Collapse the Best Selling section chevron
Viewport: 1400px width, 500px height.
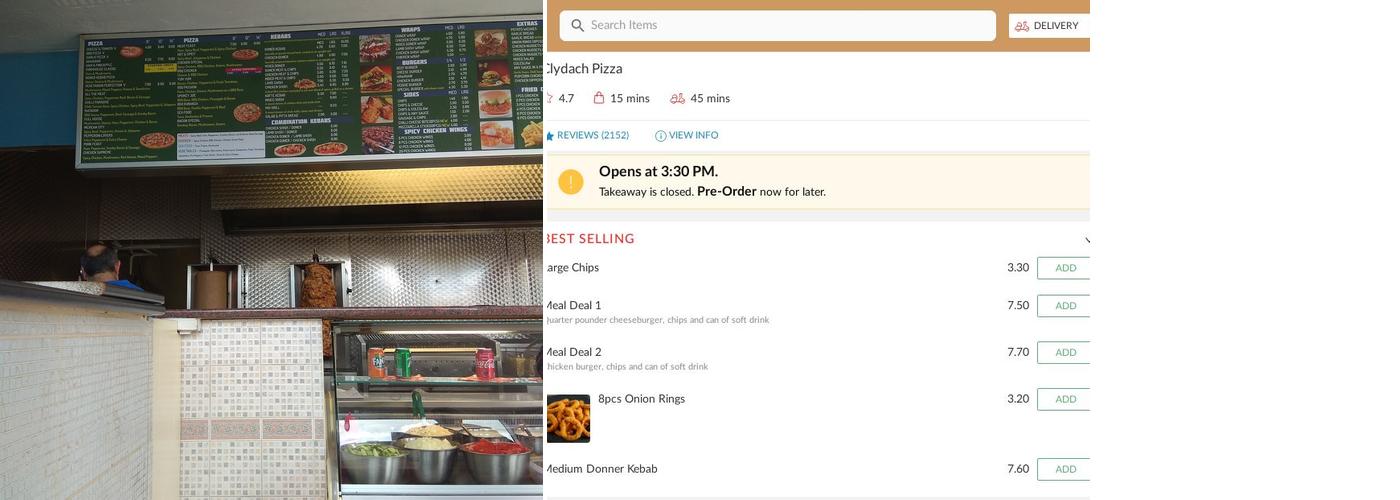(1087, 239)
